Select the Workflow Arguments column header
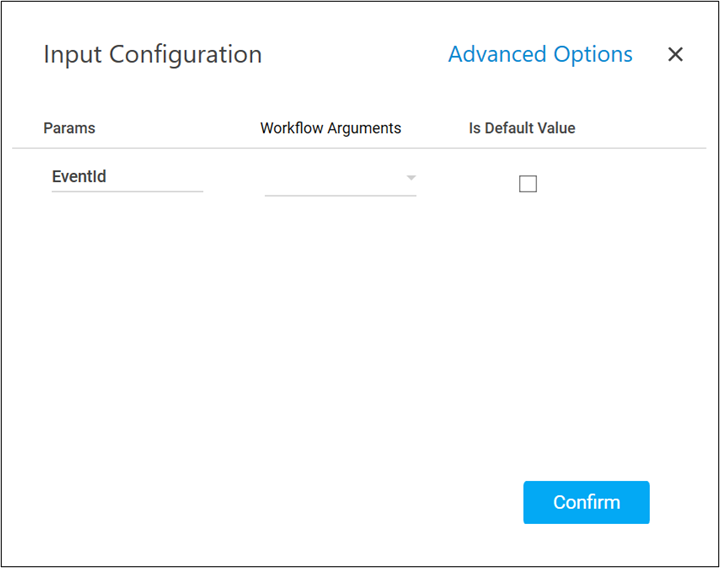 [x=330, y=128]
